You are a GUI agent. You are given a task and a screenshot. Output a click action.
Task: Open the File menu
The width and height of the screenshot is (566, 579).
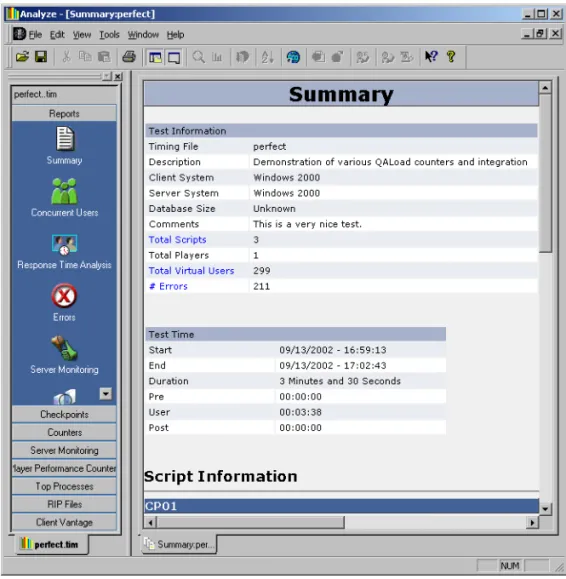pos(35,35)
